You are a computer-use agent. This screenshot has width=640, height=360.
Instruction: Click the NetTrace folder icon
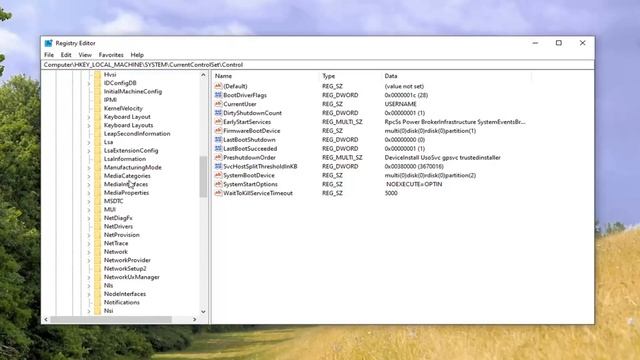click(x=98, y=243)
